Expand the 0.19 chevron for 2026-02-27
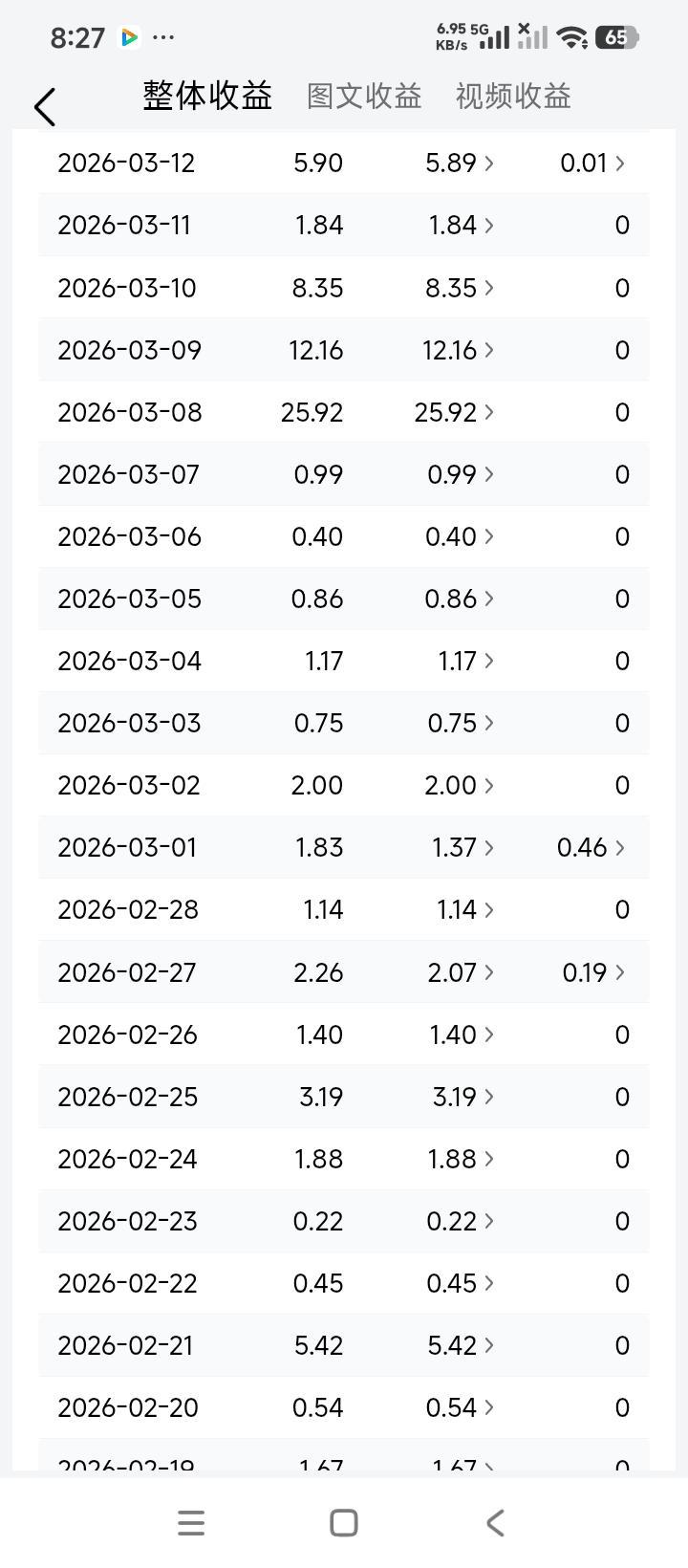688x1568 pixels. tap(620, 972)
